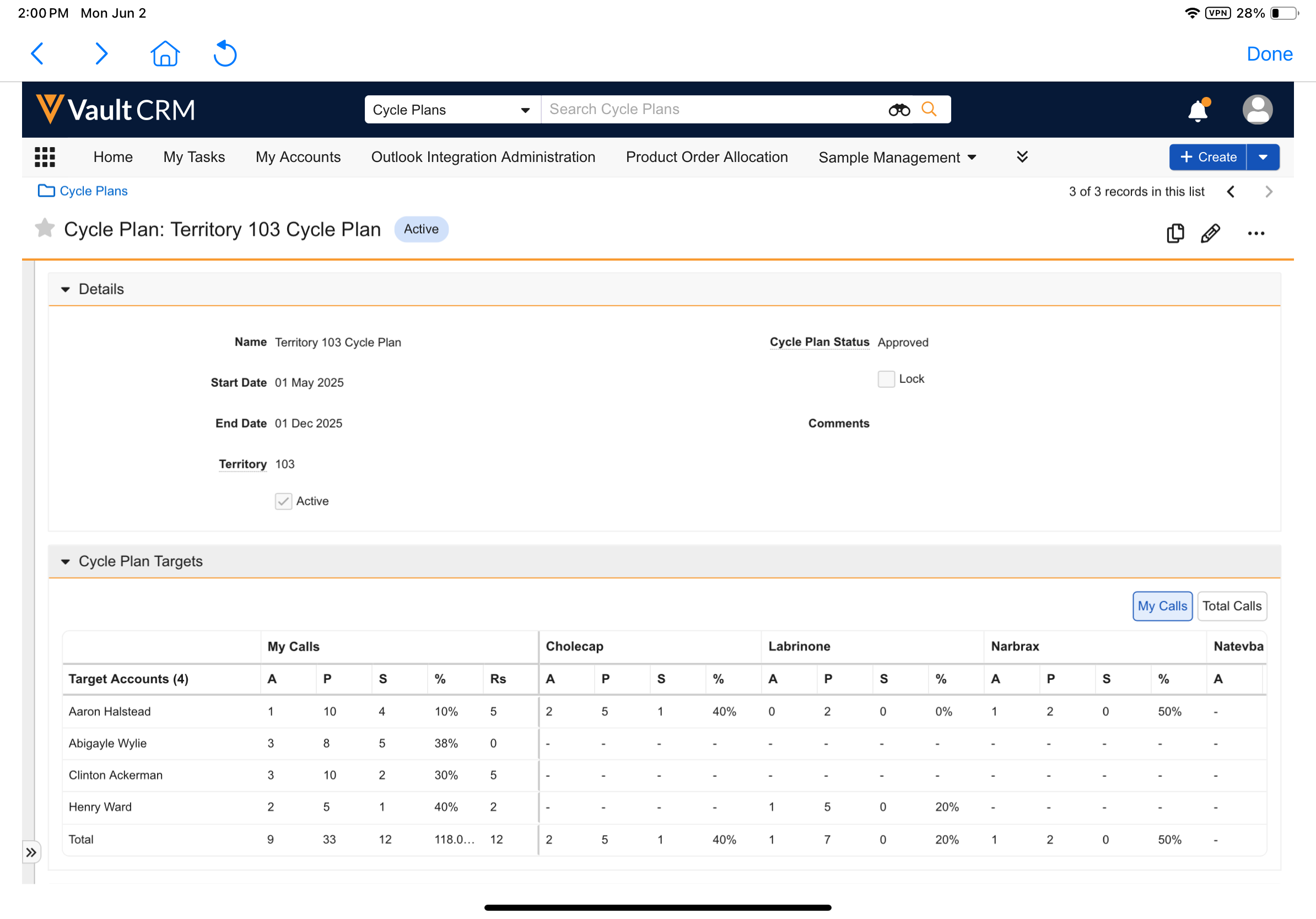
Task: Open the three-dot more actions menu
Action: click(x=1255, y=233)
